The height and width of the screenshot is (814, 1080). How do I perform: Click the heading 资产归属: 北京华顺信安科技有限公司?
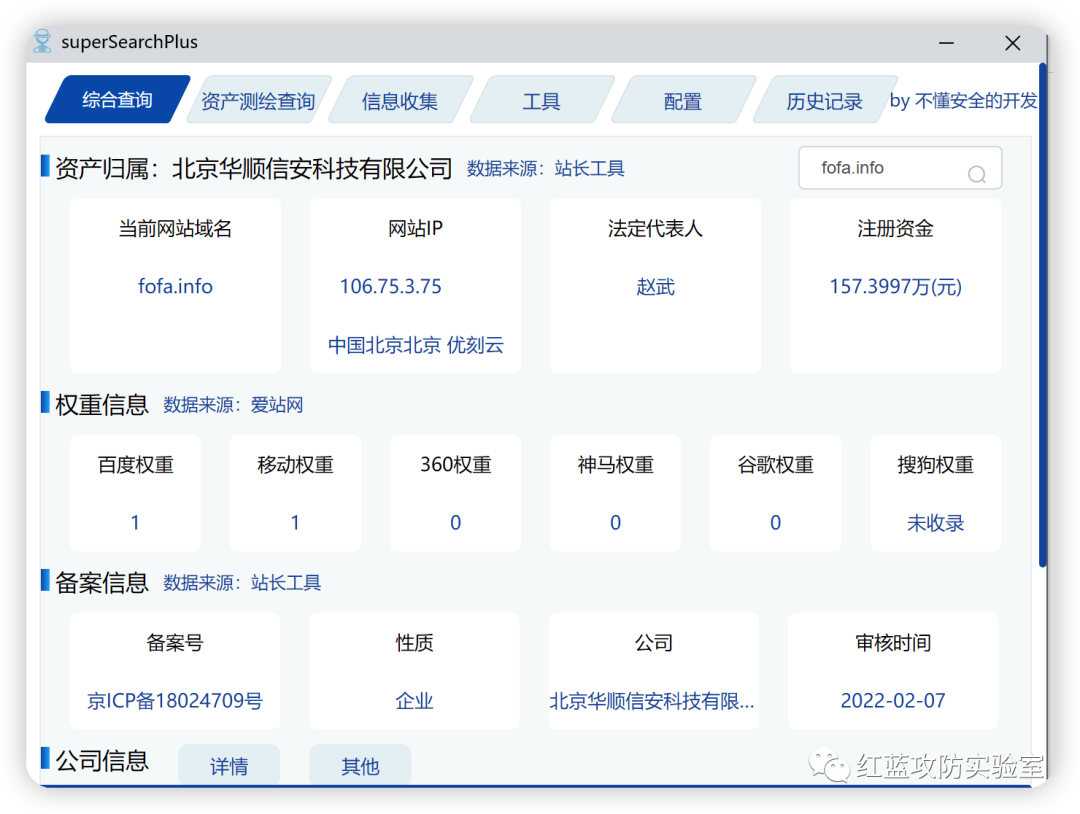[x=253, y=169]
